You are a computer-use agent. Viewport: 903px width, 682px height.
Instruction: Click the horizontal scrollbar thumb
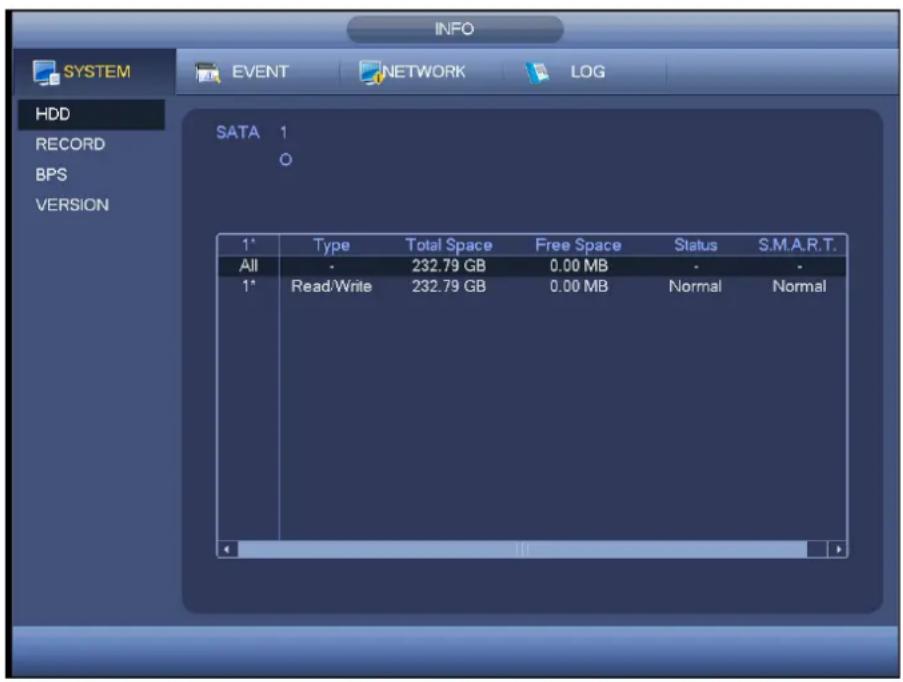[522, 550]
